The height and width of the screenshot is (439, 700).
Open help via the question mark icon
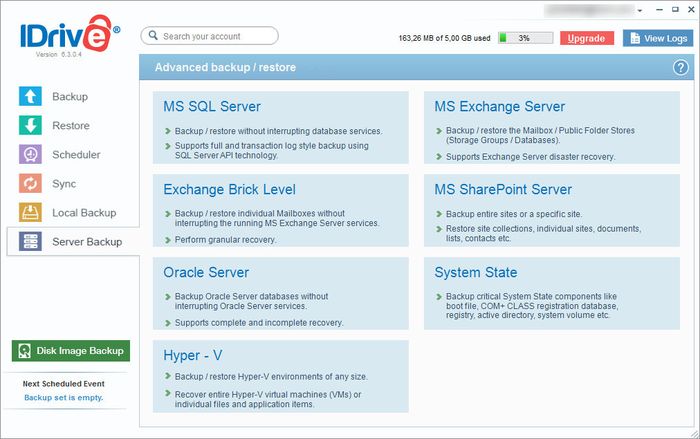pos(680,67)
